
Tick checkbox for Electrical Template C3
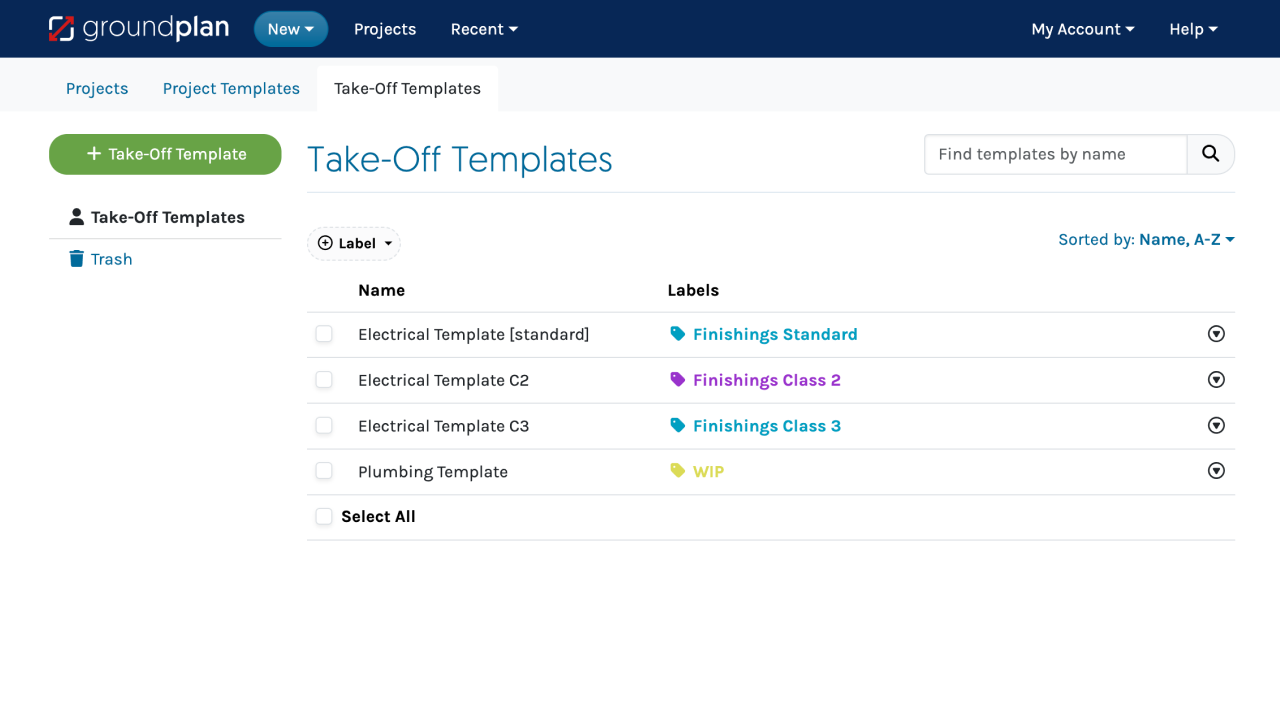click(324, 426)
